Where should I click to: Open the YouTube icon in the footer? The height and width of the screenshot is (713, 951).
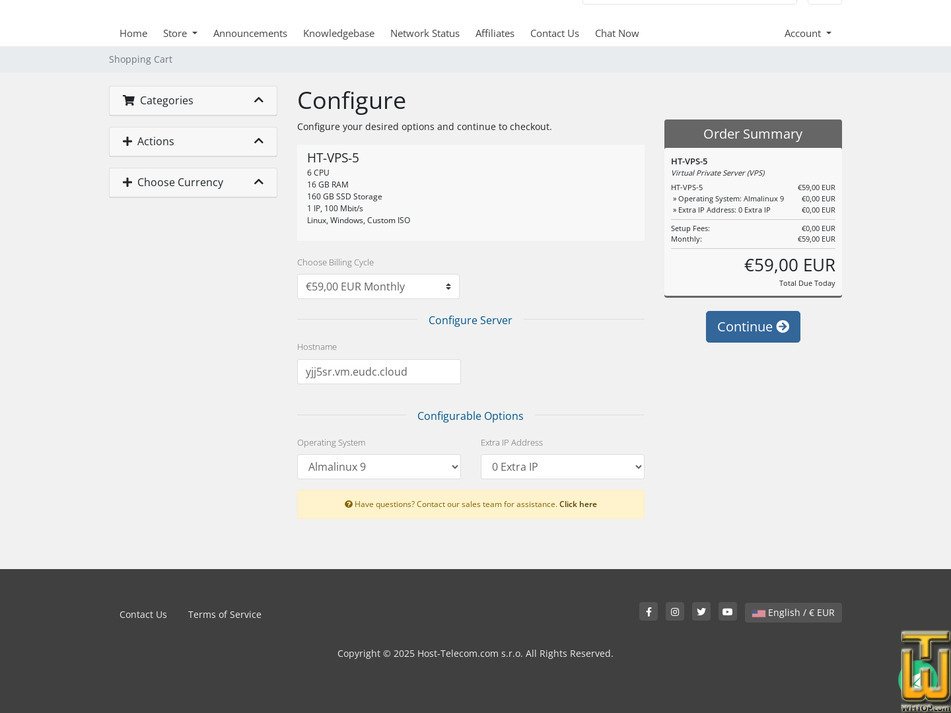click(727, 611)
